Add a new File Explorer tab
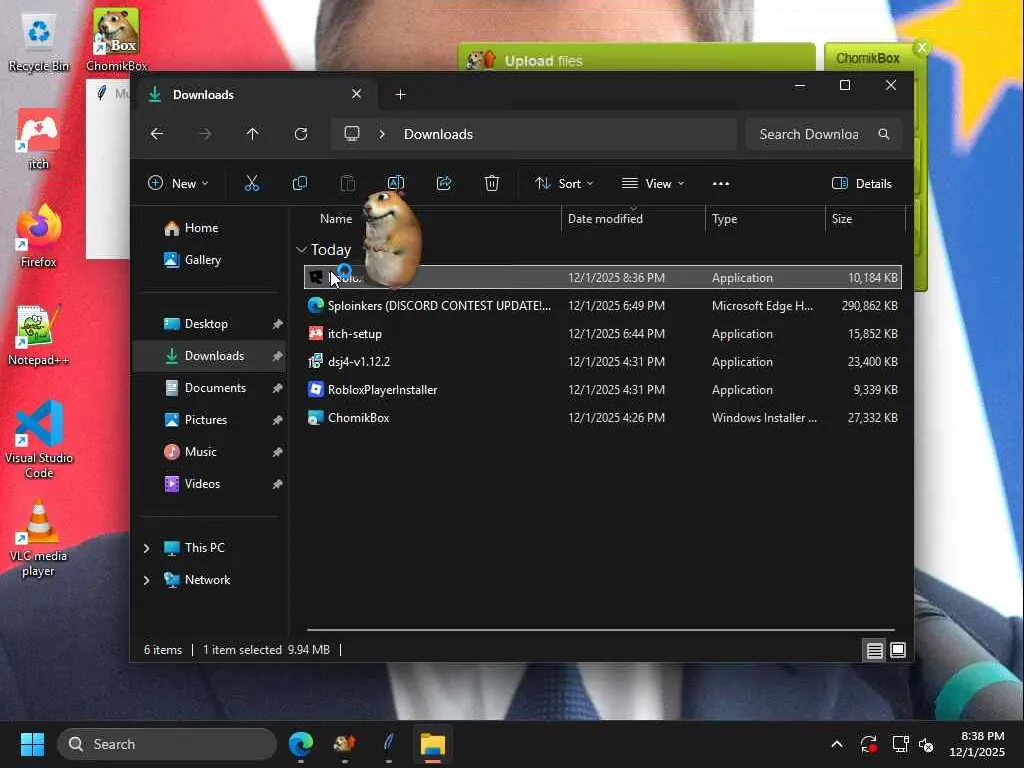This screenshot has height=768, width=1024. point(400,95)
